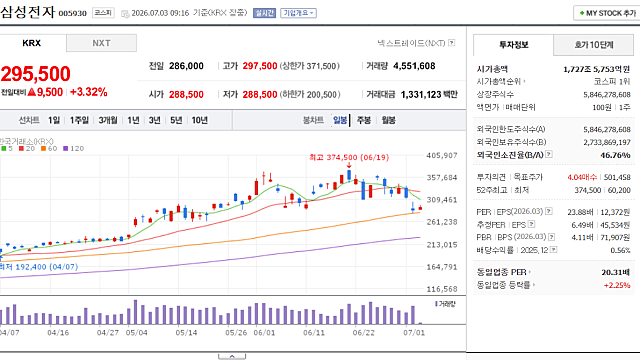Viewport: 640px width, 360px height.
Task: Click help icon beside 추정PER EPS
Action: coord(531,224)
